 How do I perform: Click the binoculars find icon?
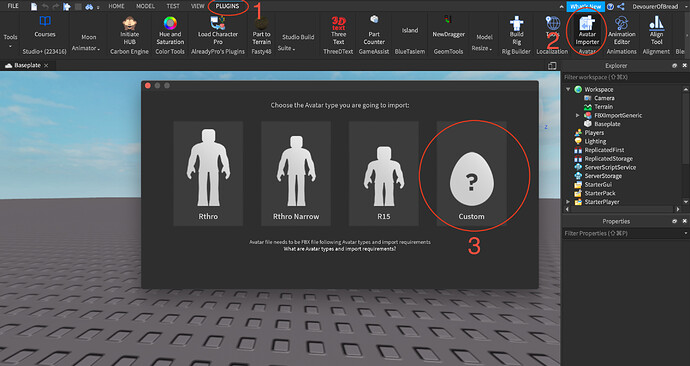[88, 7]
